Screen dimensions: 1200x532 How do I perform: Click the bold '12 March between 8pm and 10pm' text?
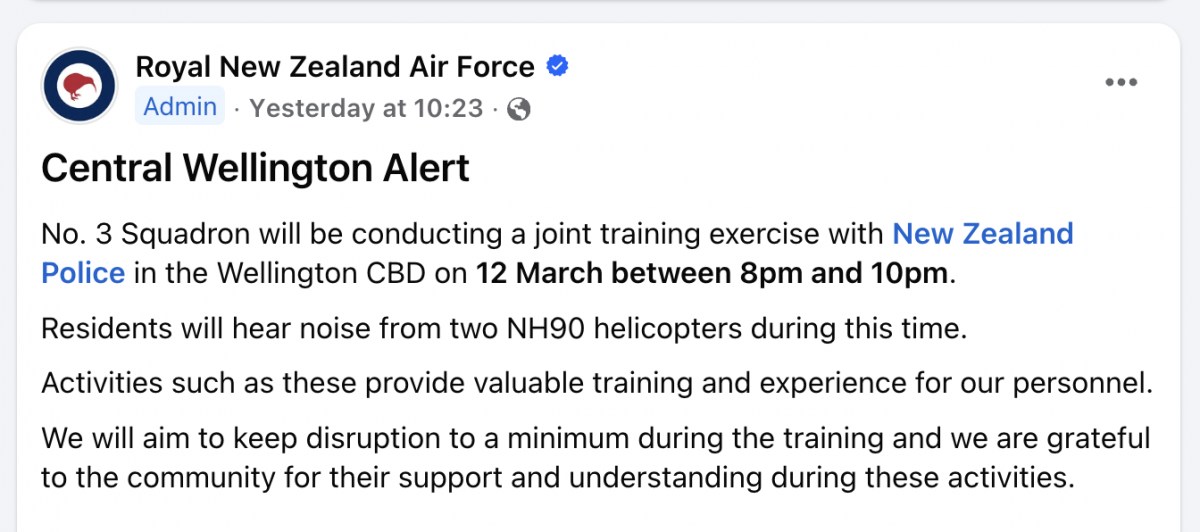(x=711, y=273)
